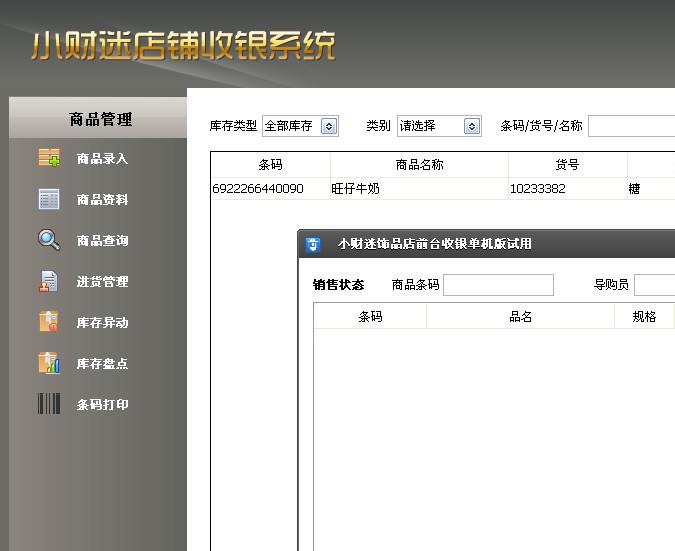Open 商品资料 via its list icon
The width and height of the screenshot is (675, 551).
49,199
